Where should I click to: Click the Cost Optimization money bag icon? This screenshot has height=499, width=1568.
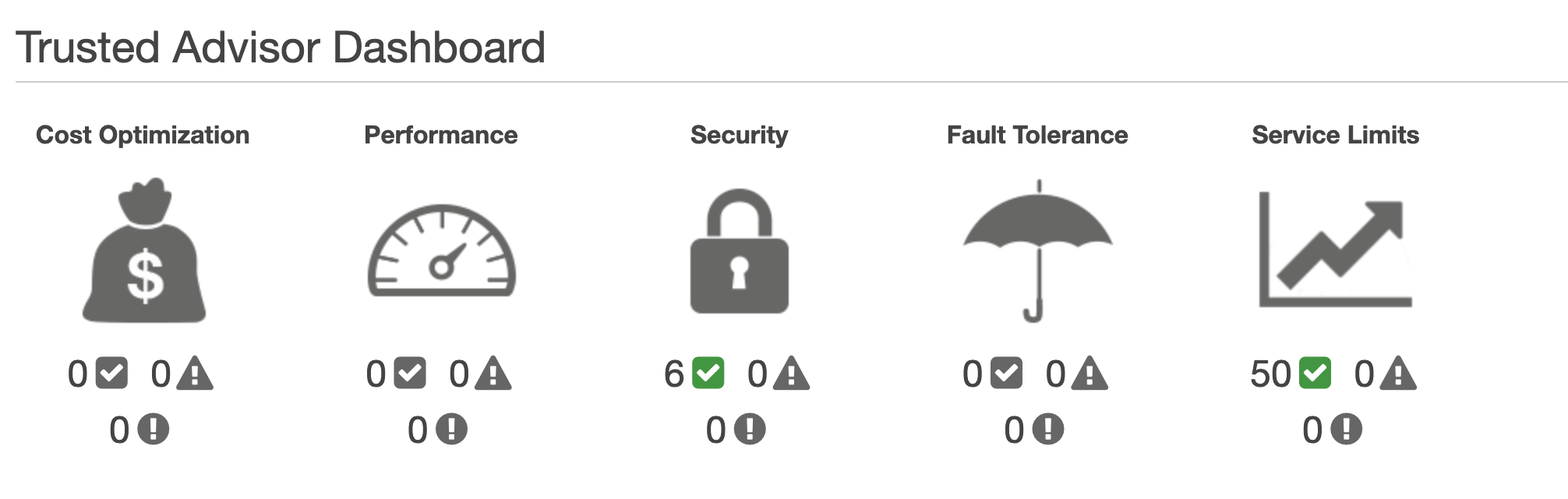(144, 250)
